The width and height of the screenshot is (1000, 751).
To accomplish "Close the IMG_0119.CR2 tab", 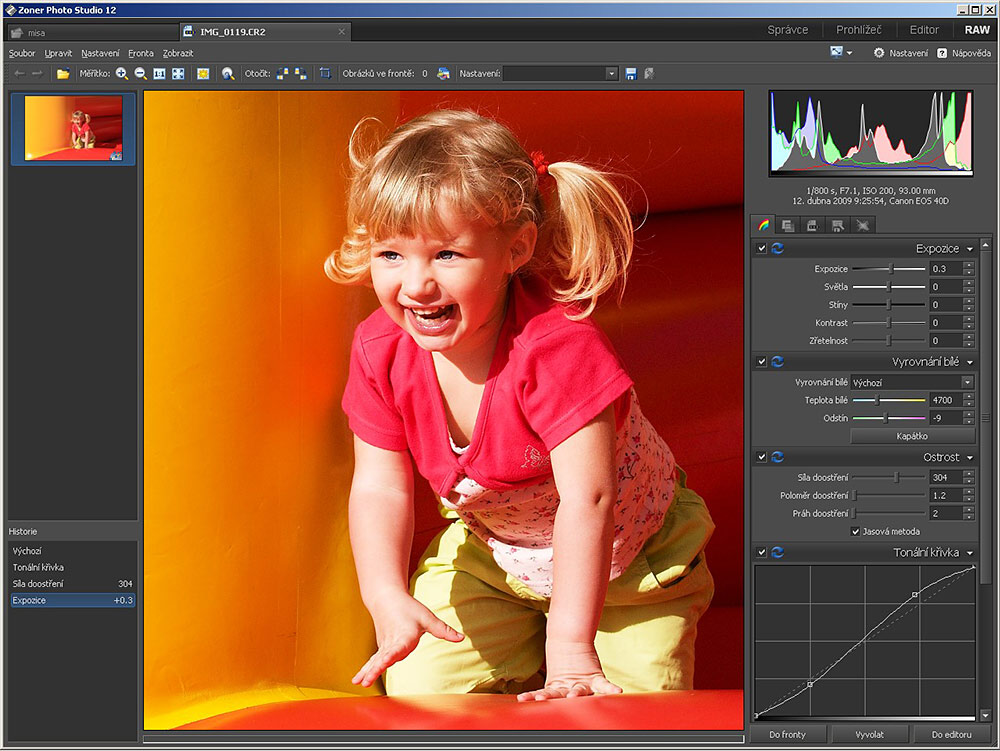I will [342, 31].
